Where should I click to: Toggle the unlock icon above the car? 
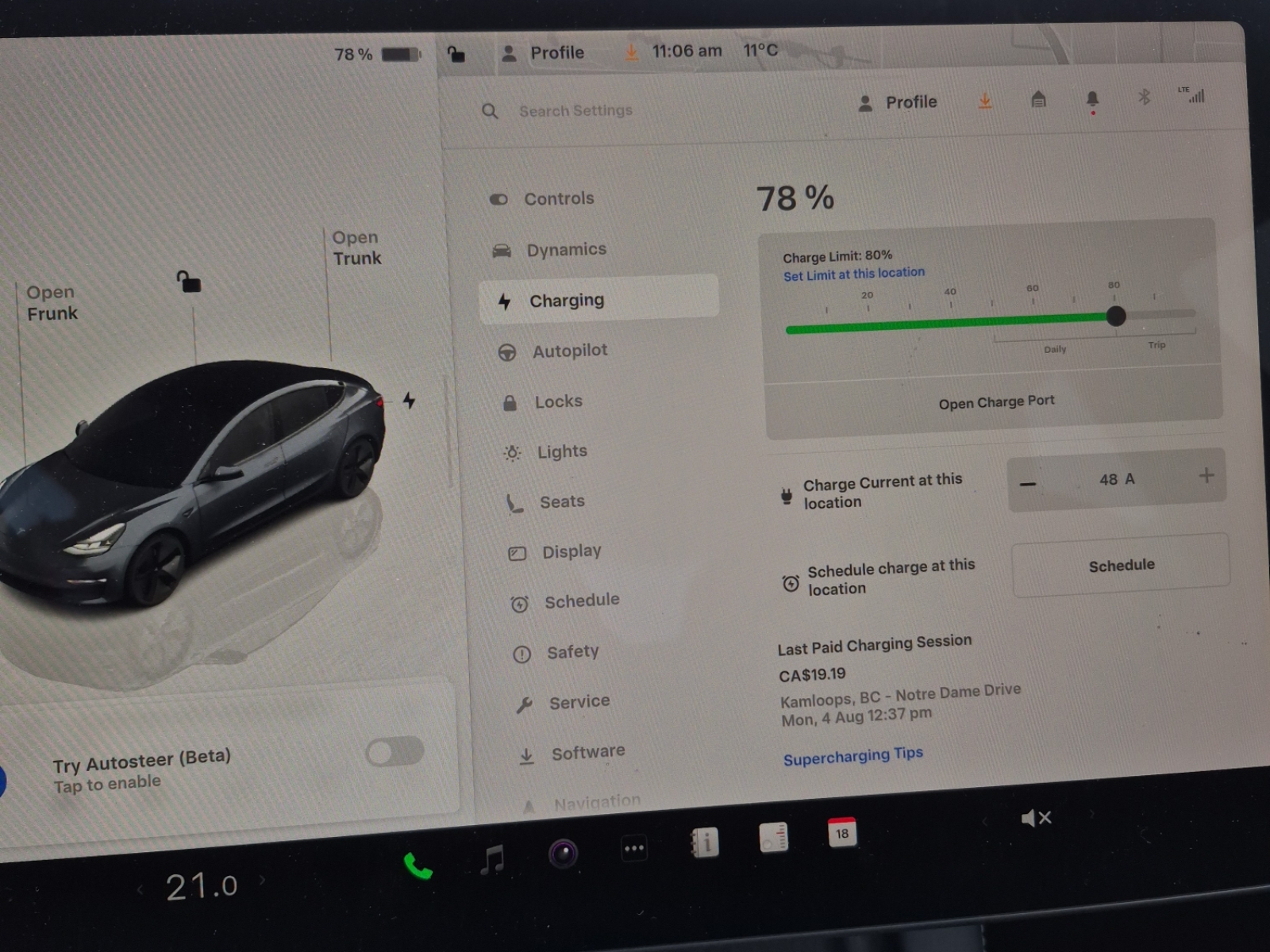point(188,281)
